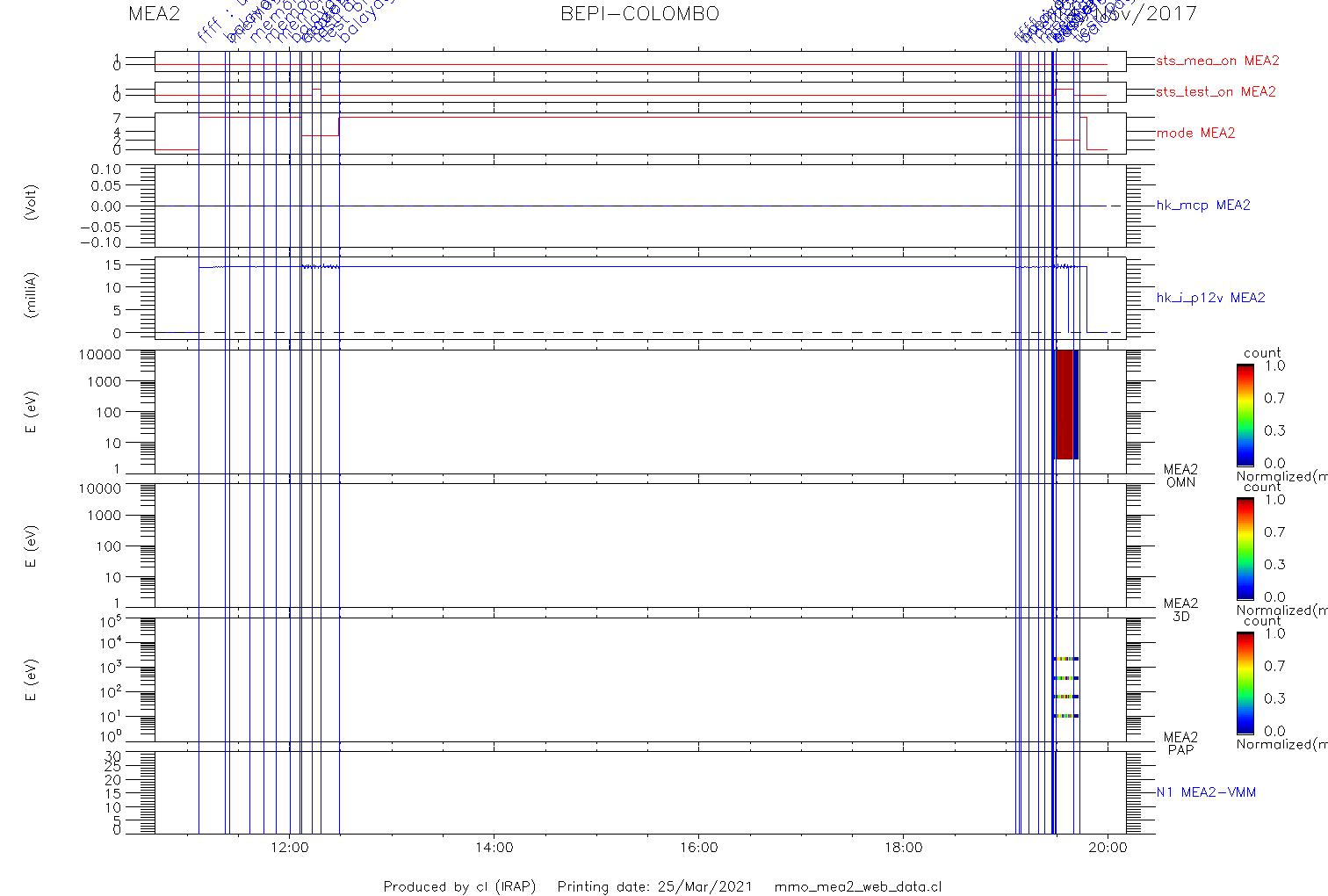Click the dark red OMN spectrogram data block

pos(1064,404)
